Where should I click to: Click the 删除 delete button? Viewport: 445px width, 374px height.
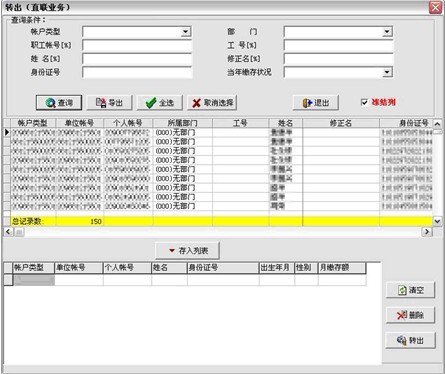(x=411, y=315)
